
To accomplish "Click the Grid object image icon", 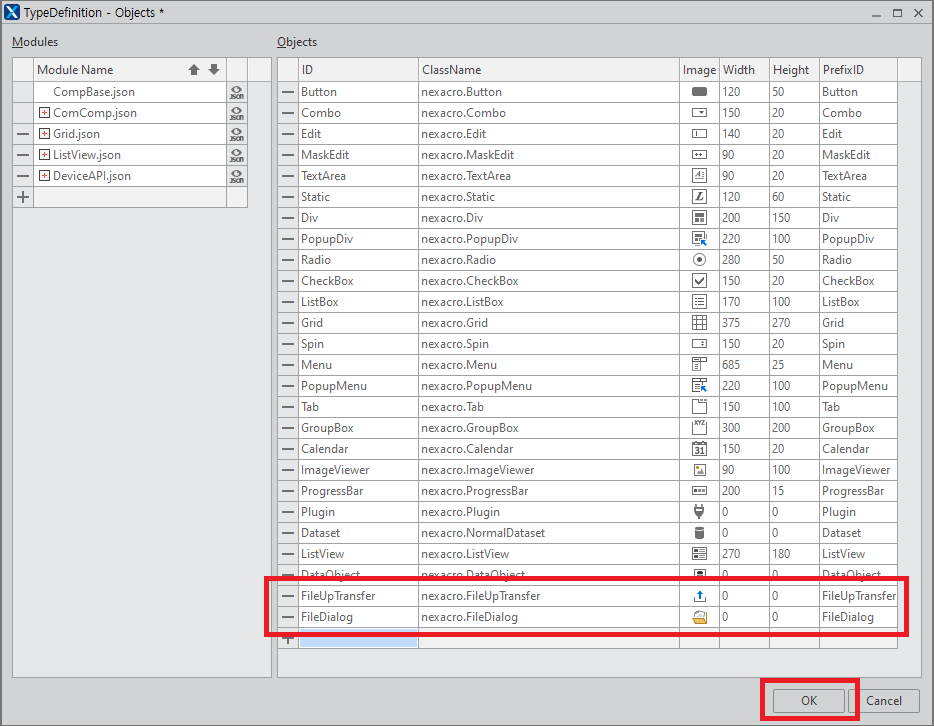I will (x=700, y=323).
